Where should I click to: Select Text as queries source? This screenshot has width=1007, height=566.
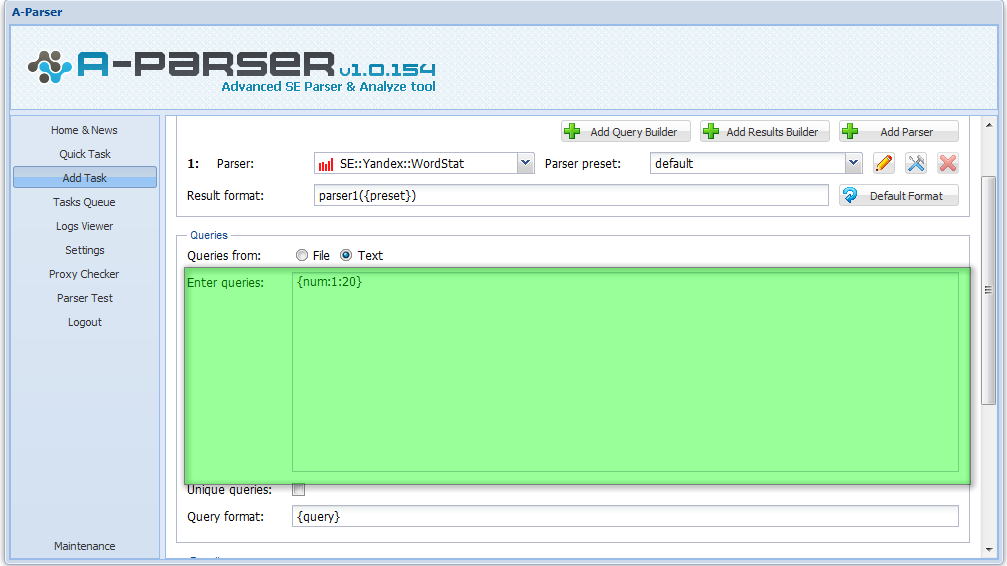(x=346, y=256)
